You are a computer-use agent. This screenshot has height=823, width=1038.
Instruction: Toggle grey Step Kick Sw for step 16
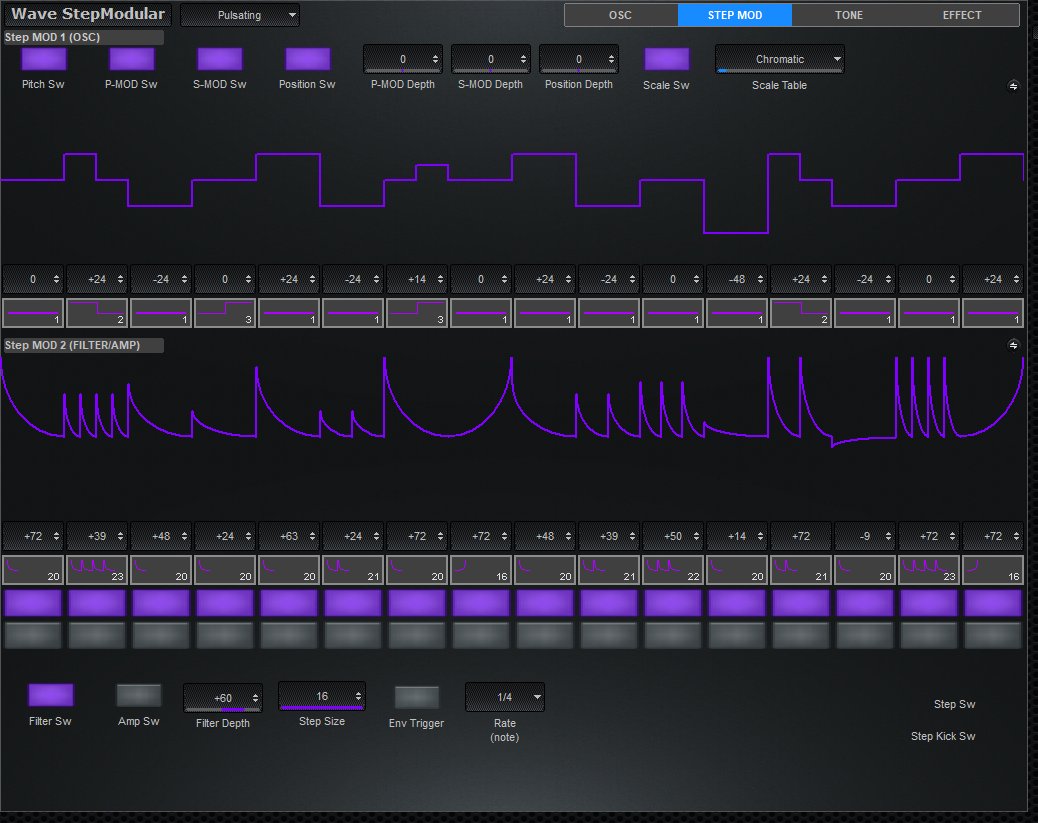coord(993,635)
